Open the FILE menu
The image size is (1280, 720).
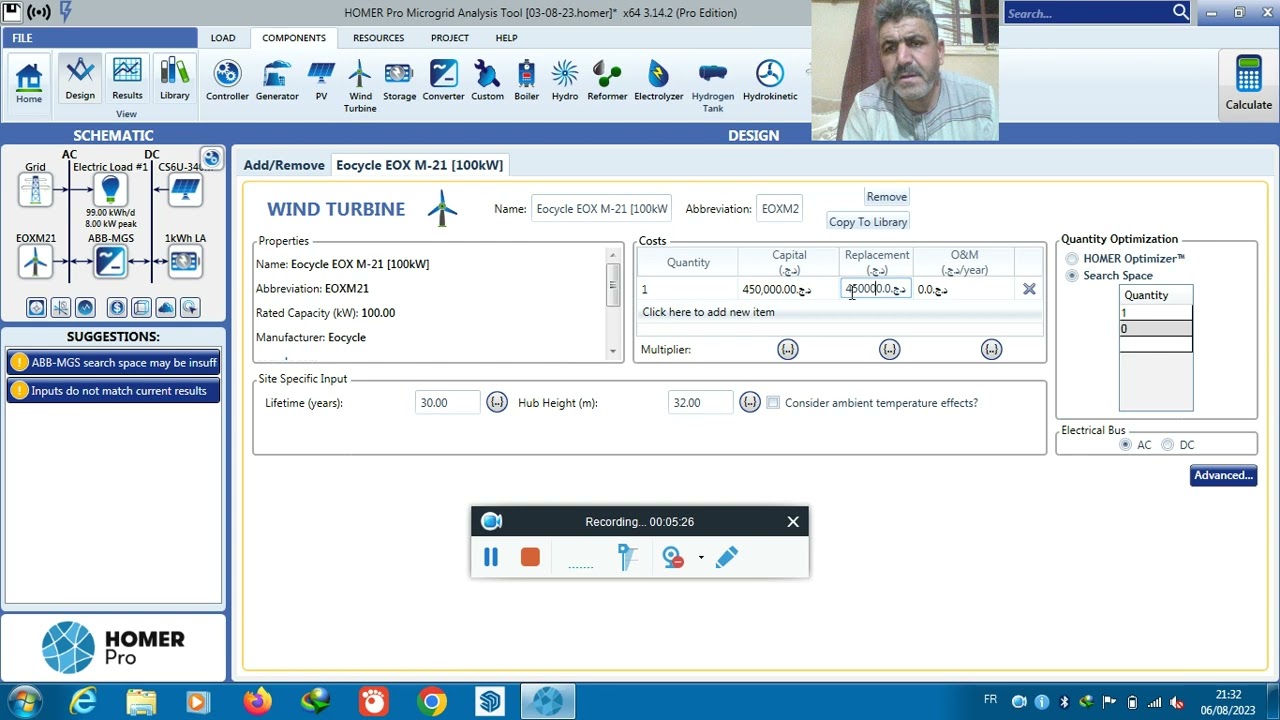tap(22, 38)
